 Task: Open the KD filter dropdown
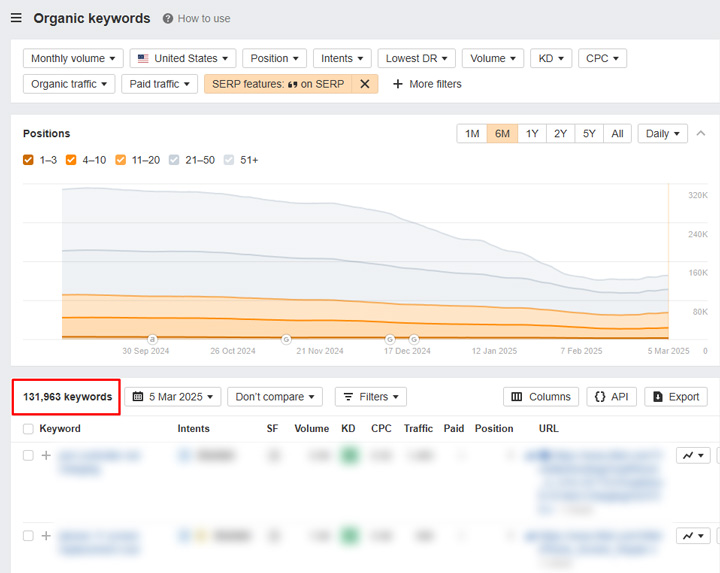click(551, 58)
